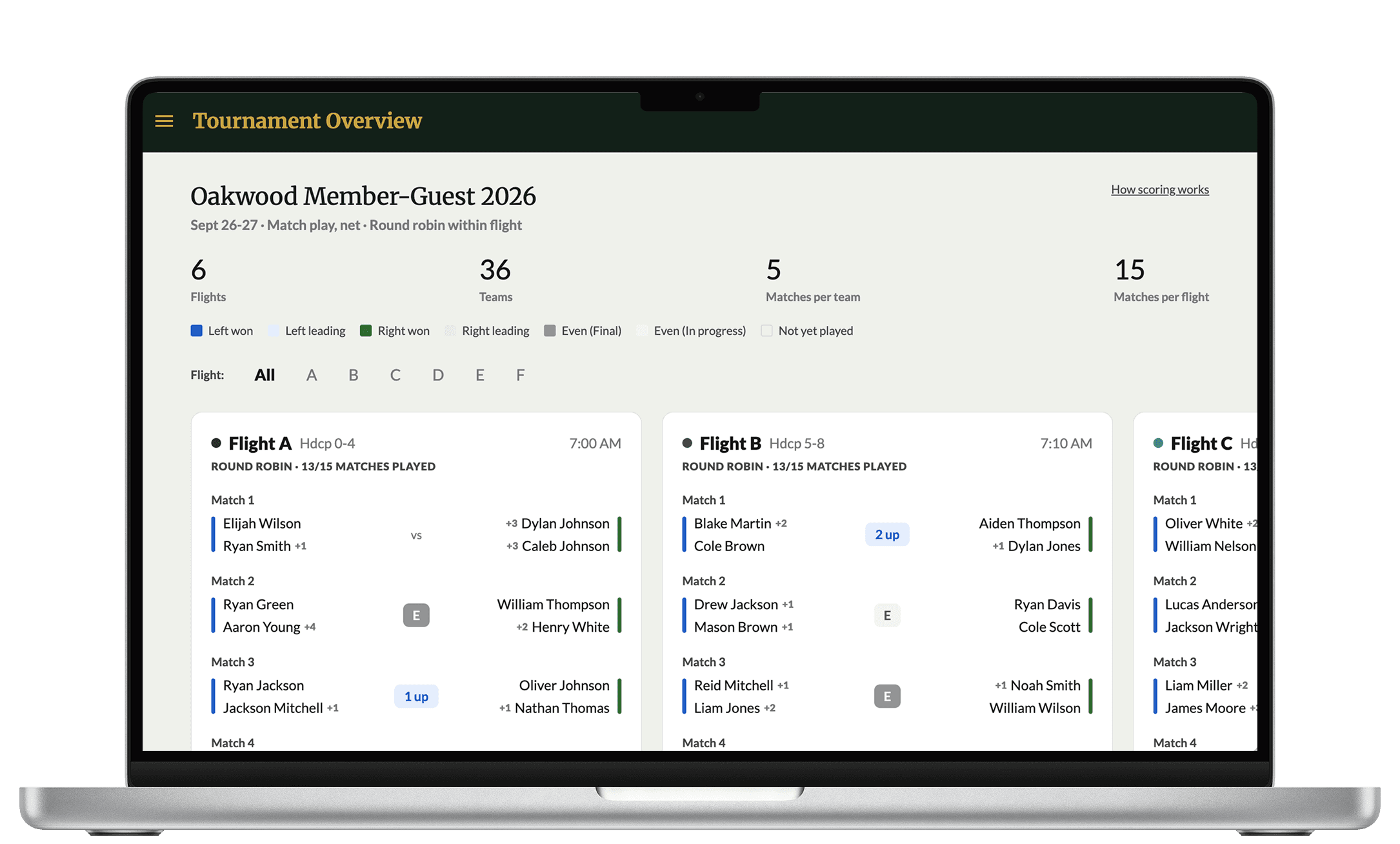Image resolution: width=1400 pixels, height=844 pixels.
Task: Filter to Flight D tab
Action: (x=438, y=375)
